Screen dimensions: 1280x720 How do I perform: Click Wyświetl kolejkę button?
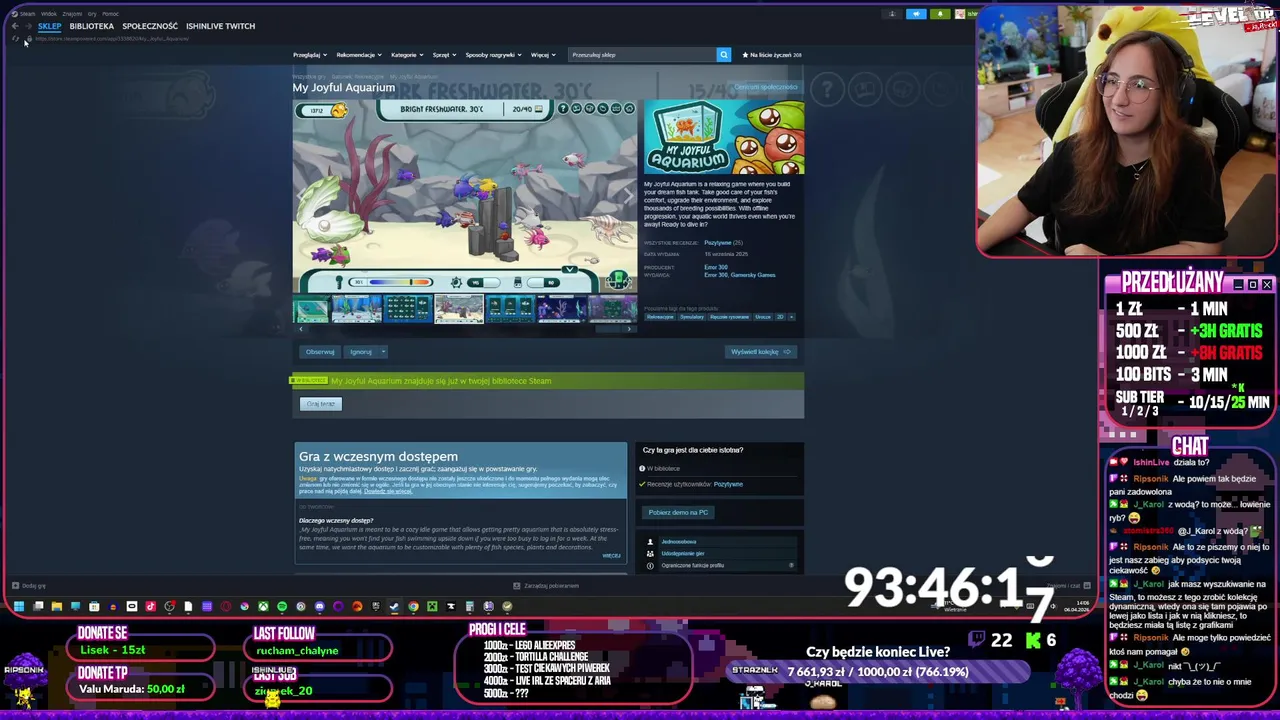tap(761, 352)
